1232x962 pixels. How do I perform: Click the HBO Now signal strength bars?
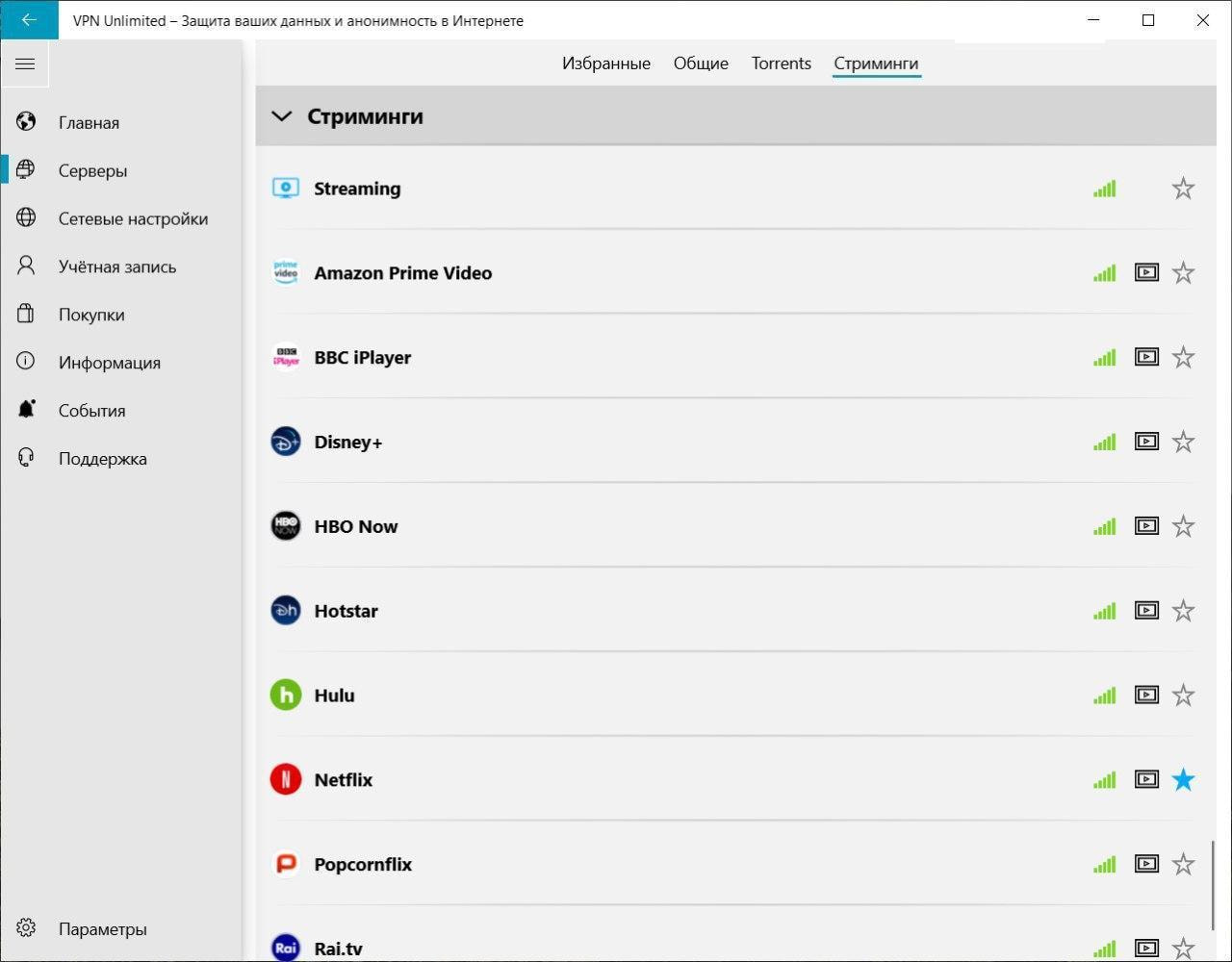point(1104,526)
